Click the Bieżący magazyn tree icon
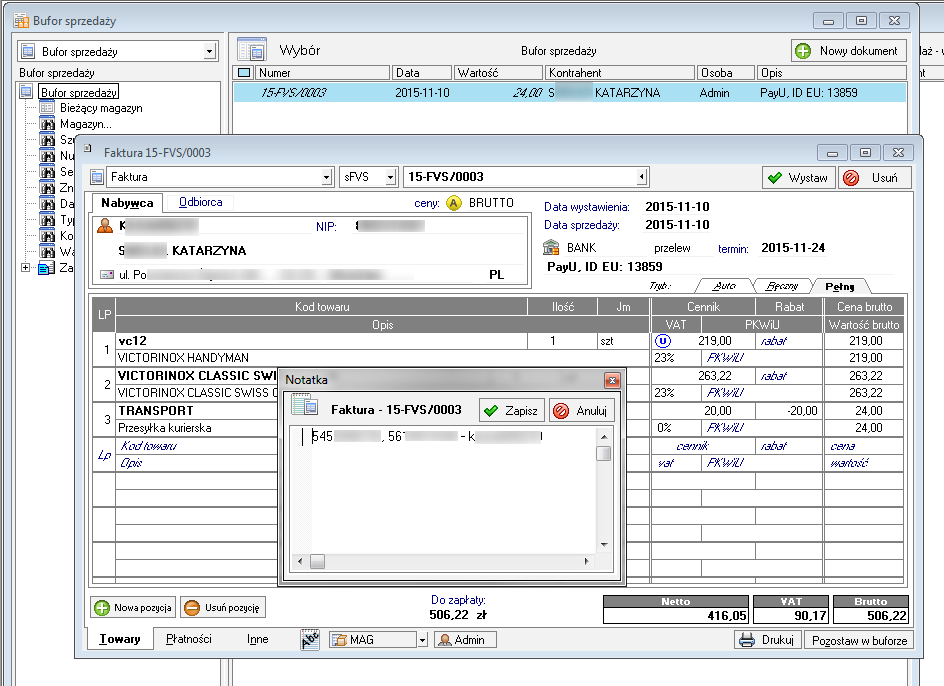 (47, 108)
